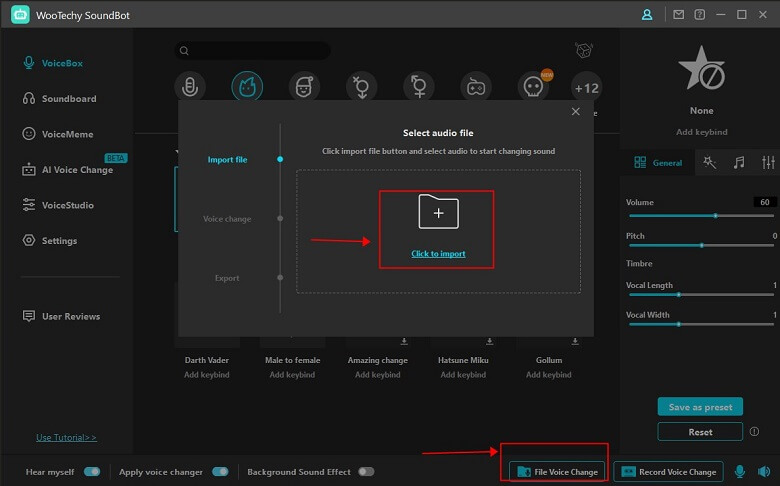Mute the microphone icon in the bottom bar
This screenshot has height=486, width=780.
740,471
